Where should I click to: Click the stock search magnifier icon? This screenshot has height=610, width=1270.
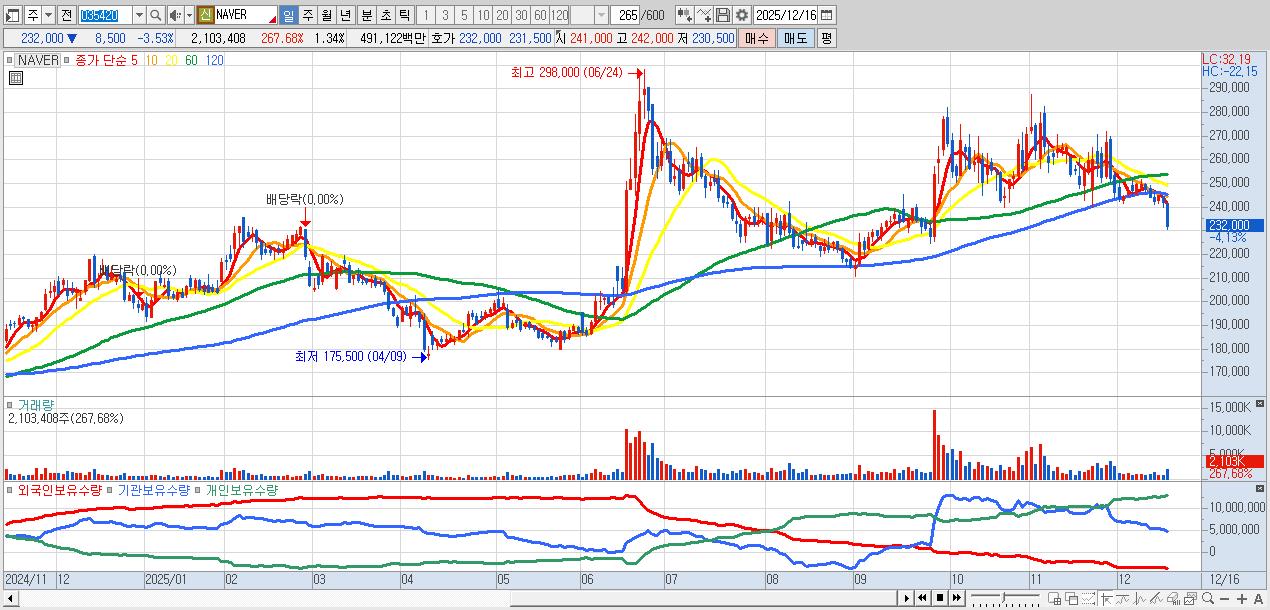[x=155, y=16]
